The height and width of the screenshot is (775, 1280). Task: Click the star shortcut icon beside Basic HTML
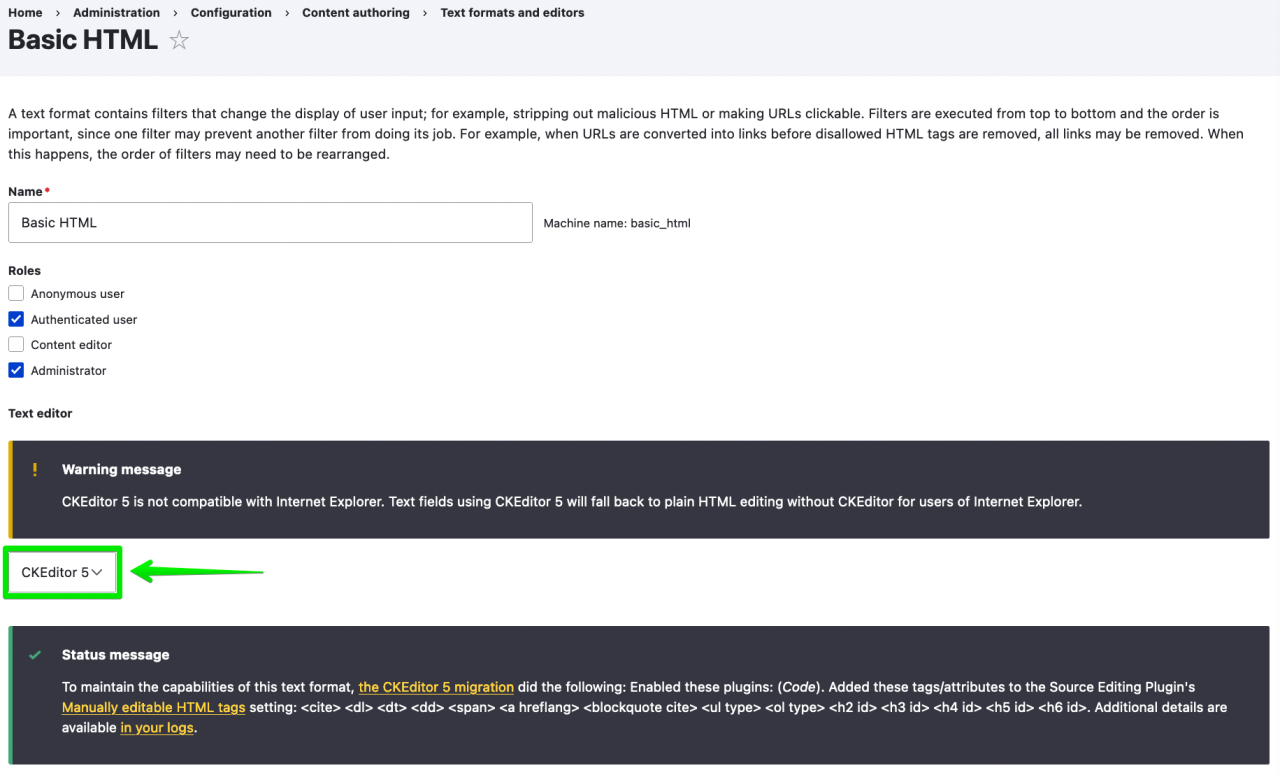pos(179,41)
